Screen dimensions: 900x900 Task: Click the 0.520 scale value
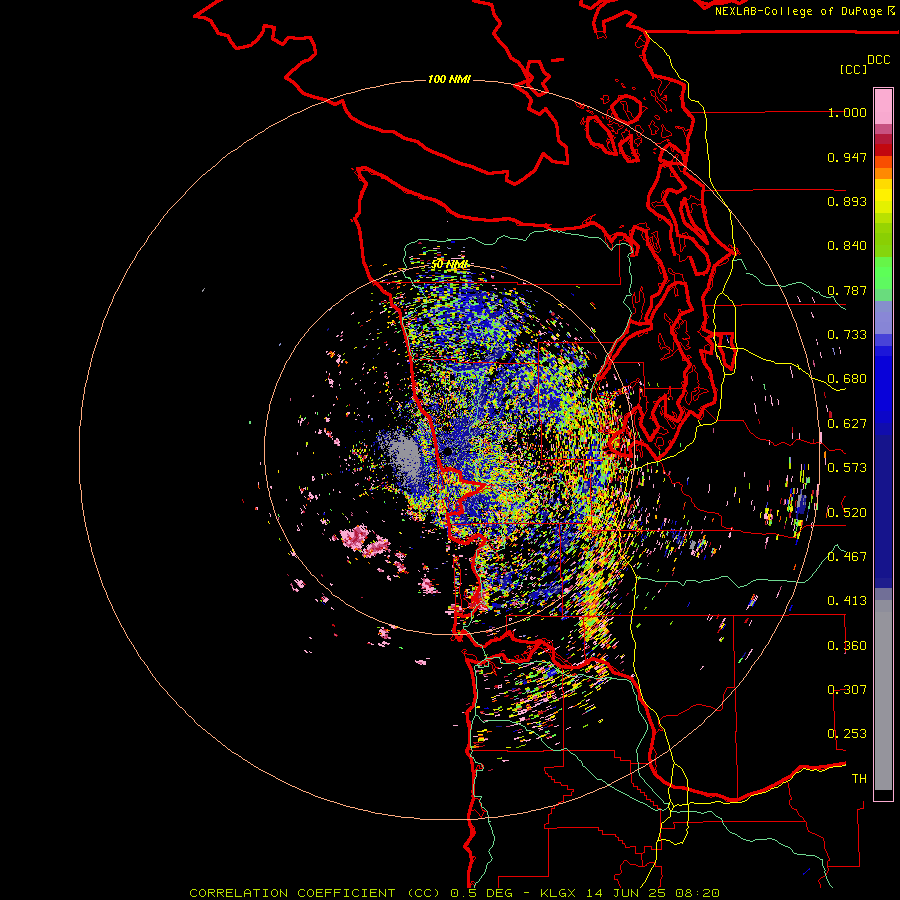tap(847, 512)
